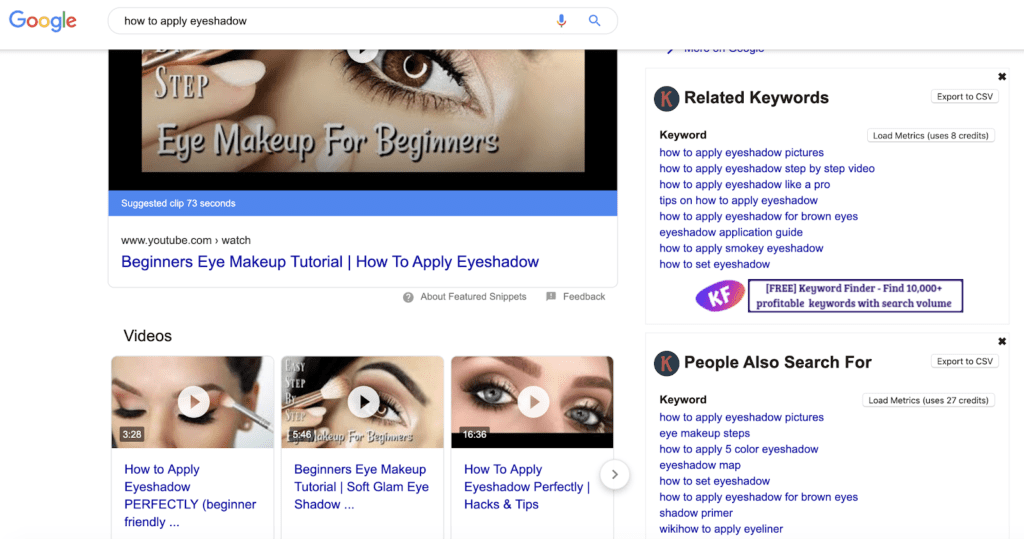Play the 3:28 video thumbnail
This screenshot has width=1024, height=539.
coord(193,402)
